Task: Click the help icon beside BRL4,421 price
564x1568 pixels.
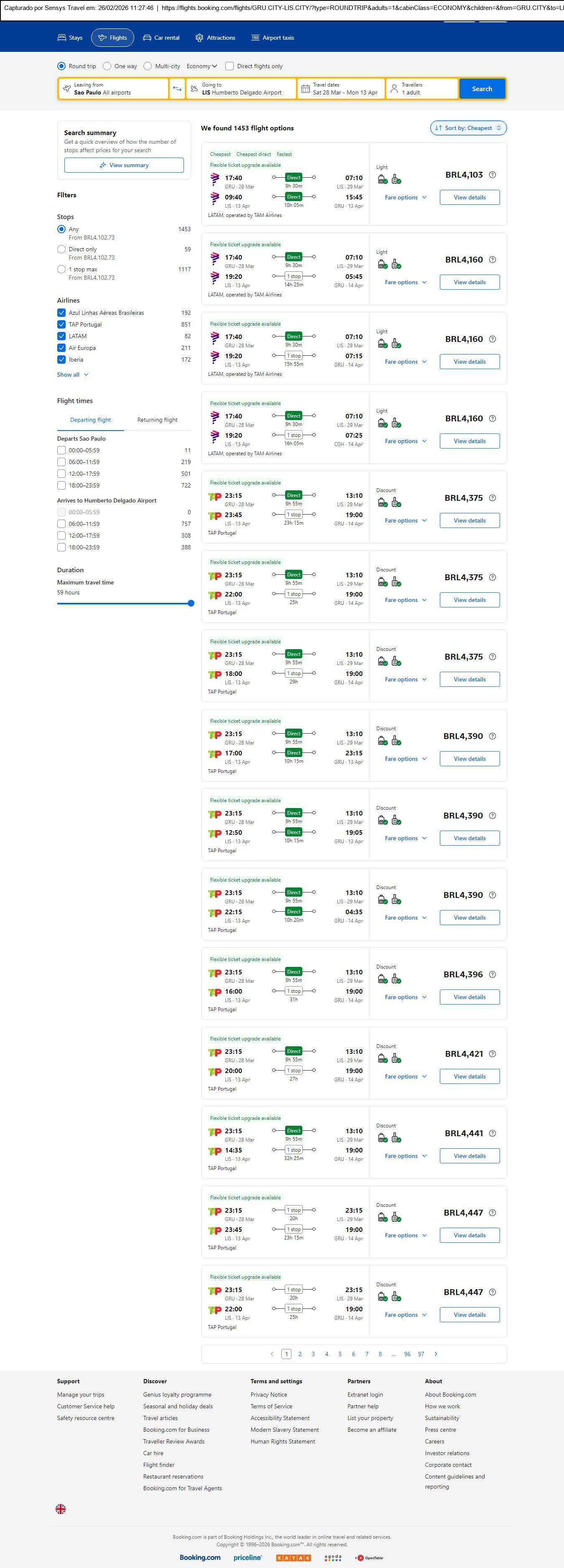Action: 492,1054
